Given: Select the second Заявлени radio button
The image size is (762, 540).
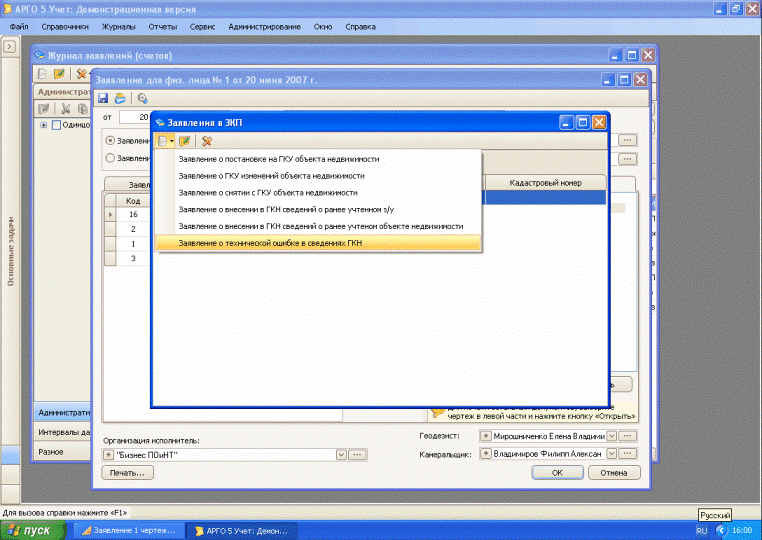Looking at the screenshot, I should tap(110, 158).
